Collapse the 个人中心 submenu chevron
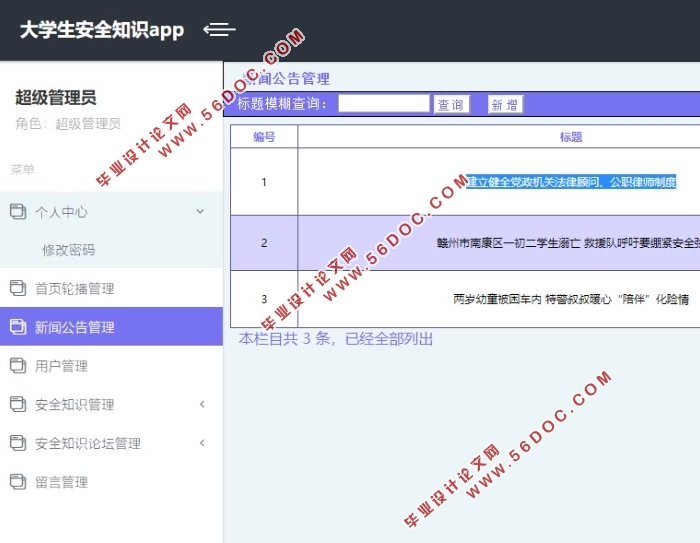700x543 pixels. click(x=200, y=211)
